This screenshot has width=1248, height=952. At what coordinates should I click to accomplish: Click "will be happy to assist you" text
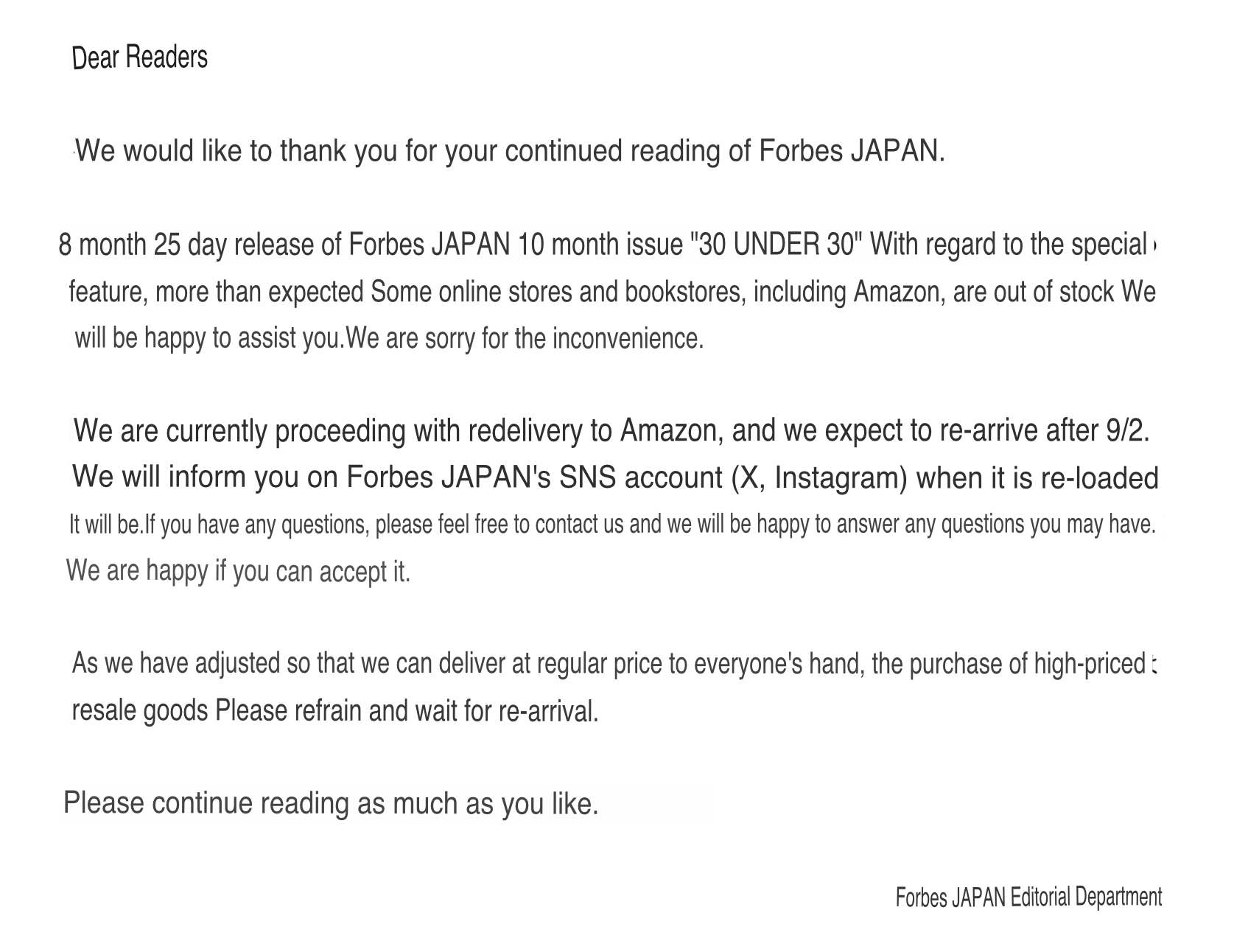[208, 339]
